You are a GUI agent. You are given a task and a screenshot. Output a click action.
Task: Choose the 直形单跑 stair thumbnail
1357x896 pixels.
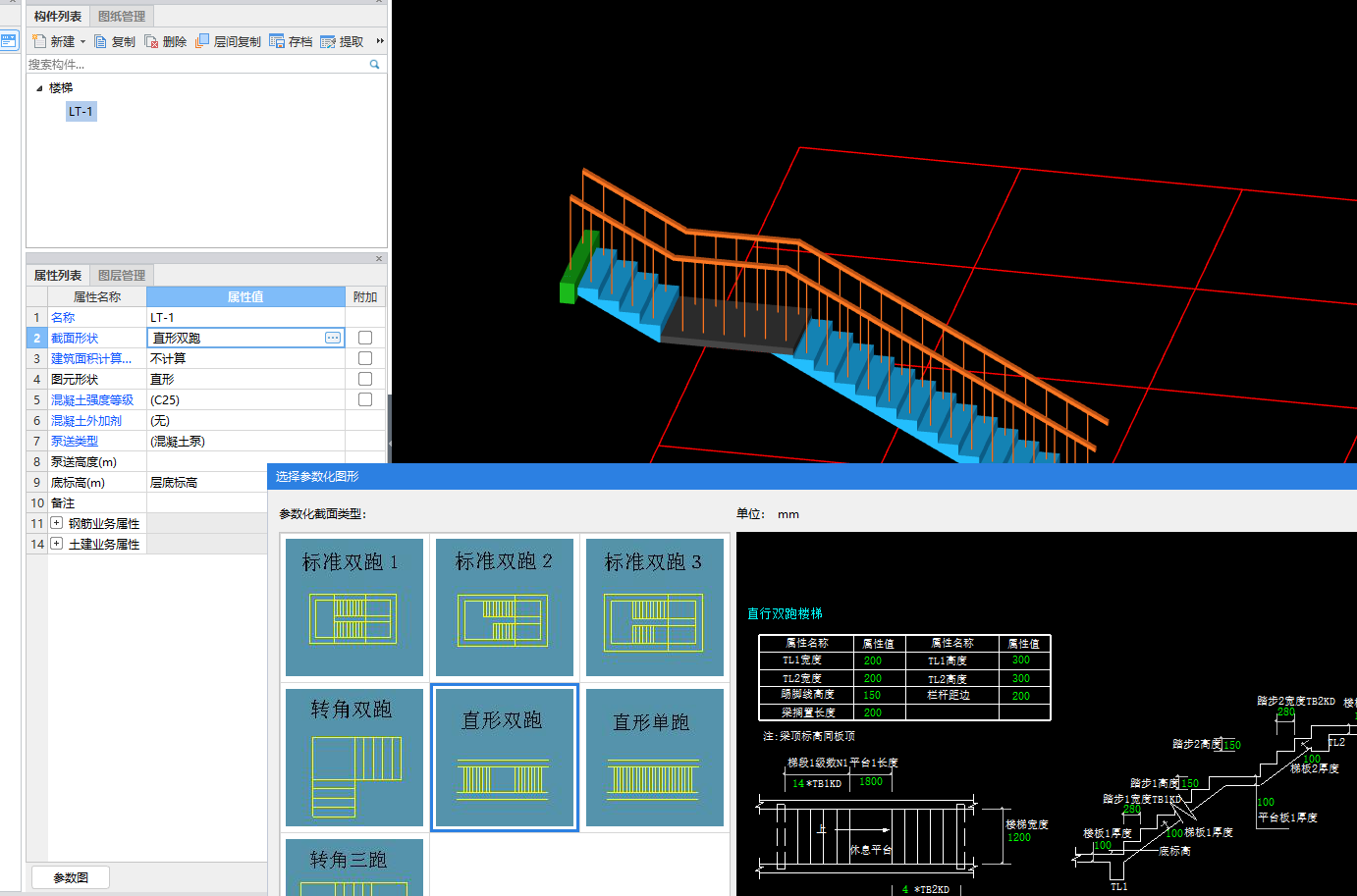654,757
